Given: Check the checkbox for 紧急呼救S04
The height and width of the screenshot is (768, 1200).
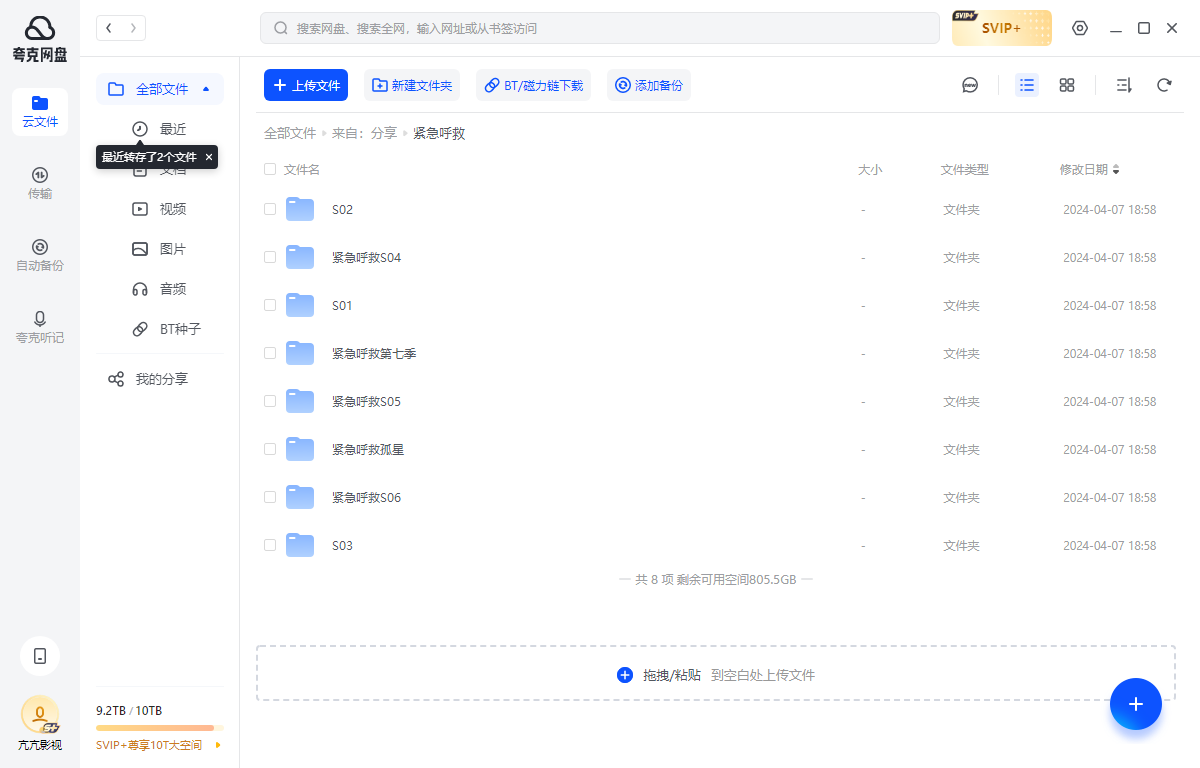Looking at the screenshot, I should [270, 257].
